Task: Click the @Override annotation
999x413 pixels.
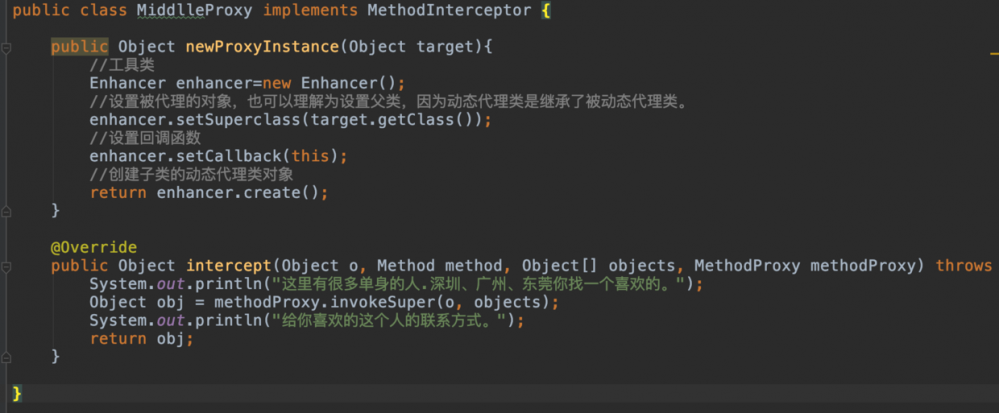Action: [x=93, y=247]
